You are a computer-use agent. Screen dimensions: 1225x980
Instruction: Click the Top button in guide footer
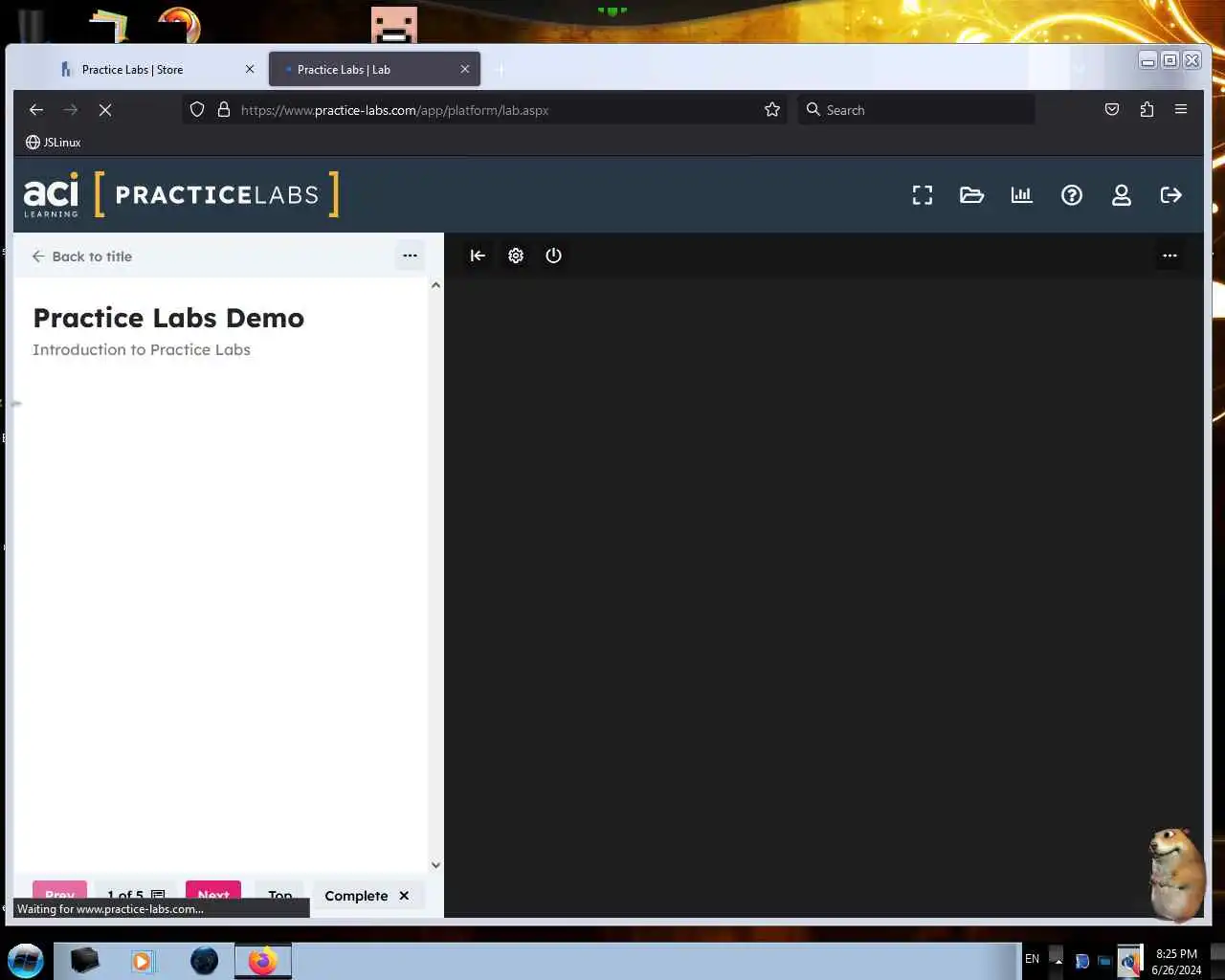click(279, 895)
